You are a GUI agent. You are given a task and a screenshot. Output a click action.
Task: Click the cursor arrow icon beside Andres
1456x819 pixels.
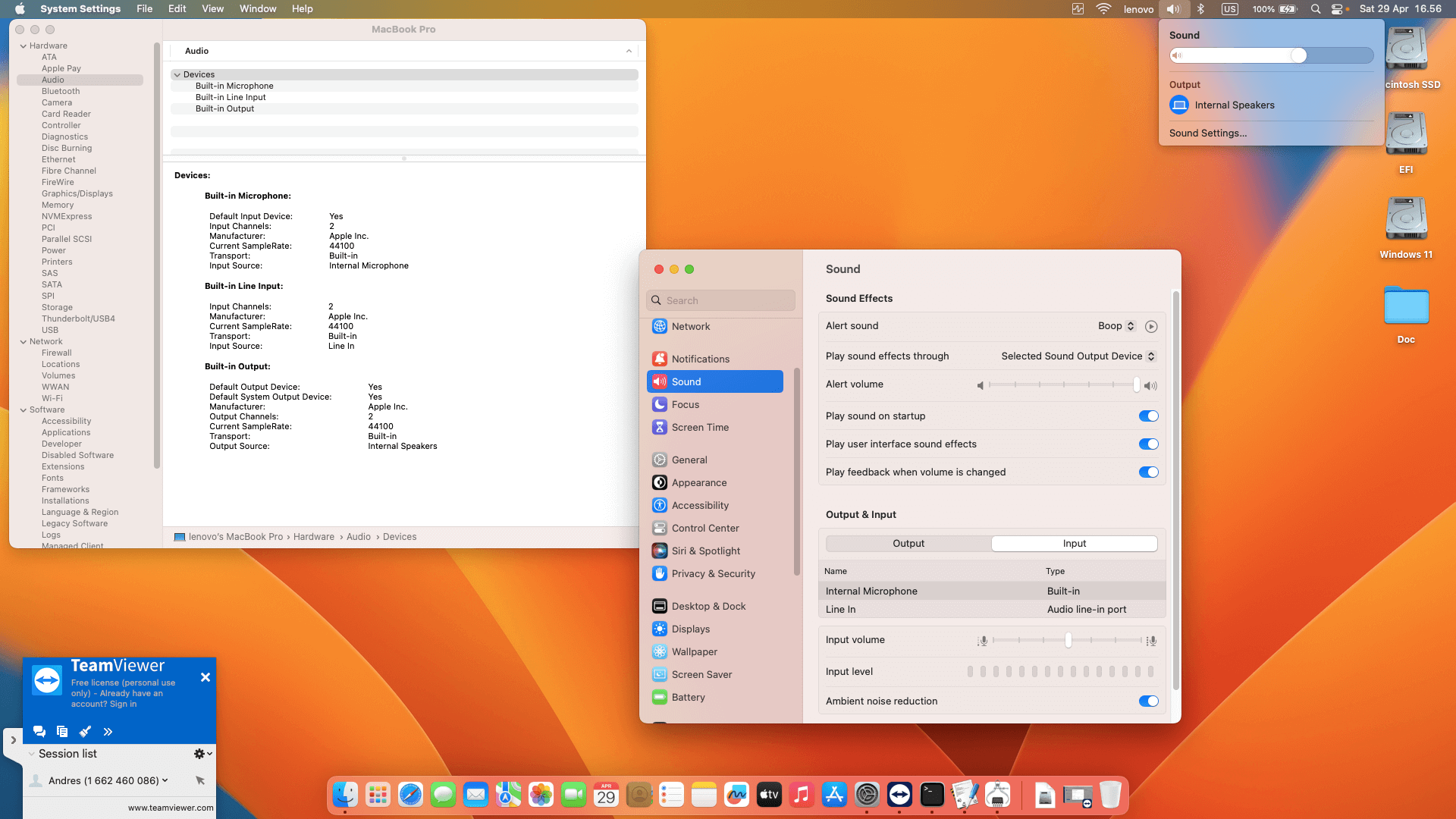click(200, 780)
